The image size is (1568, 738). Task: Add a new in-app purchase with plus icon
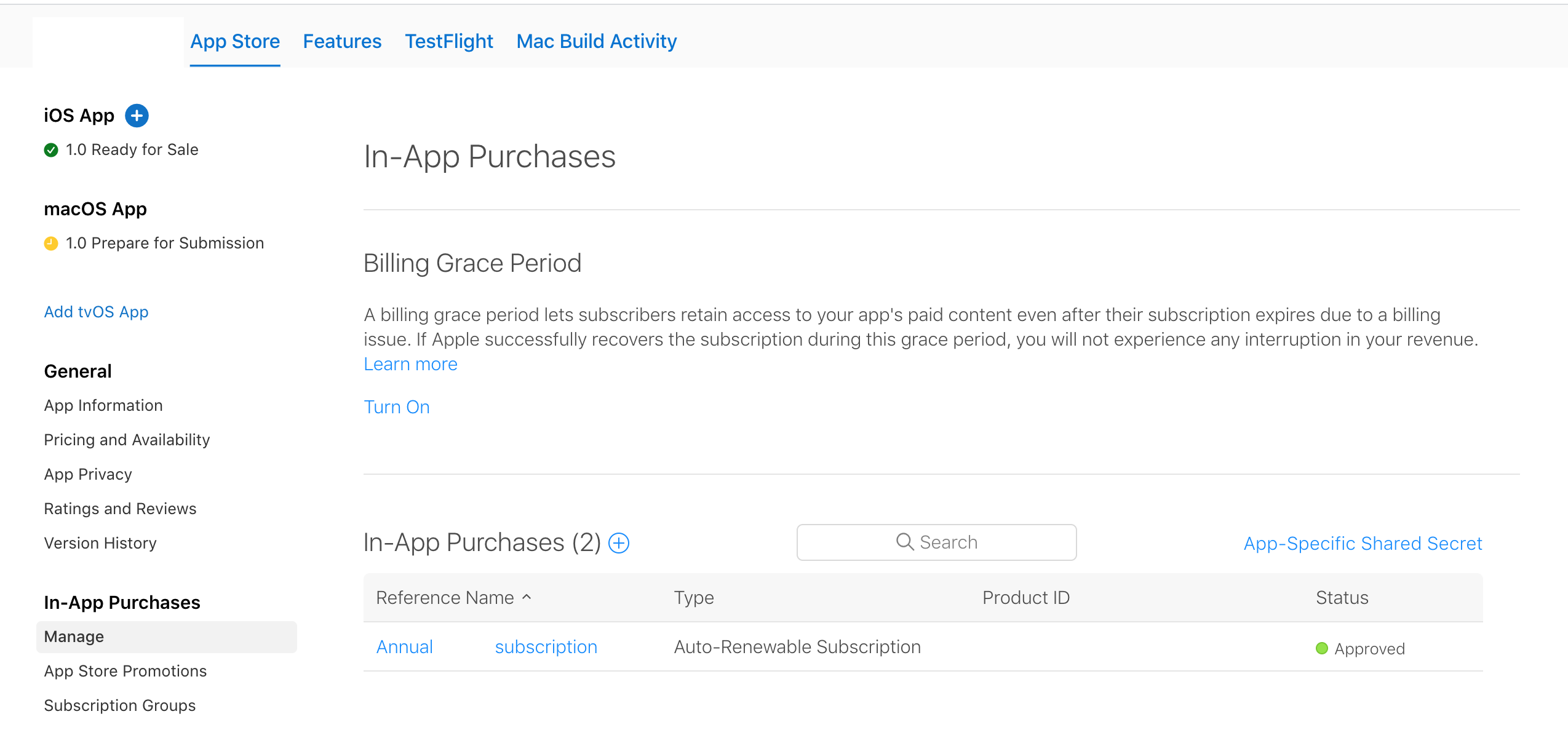coord(619,543)
